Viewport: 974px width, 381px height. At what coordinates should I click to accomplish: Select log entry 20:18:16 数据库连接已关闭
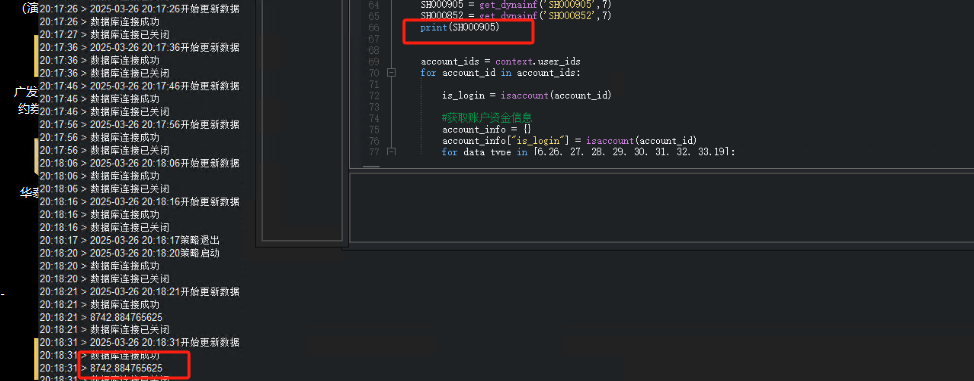[104, 227]
